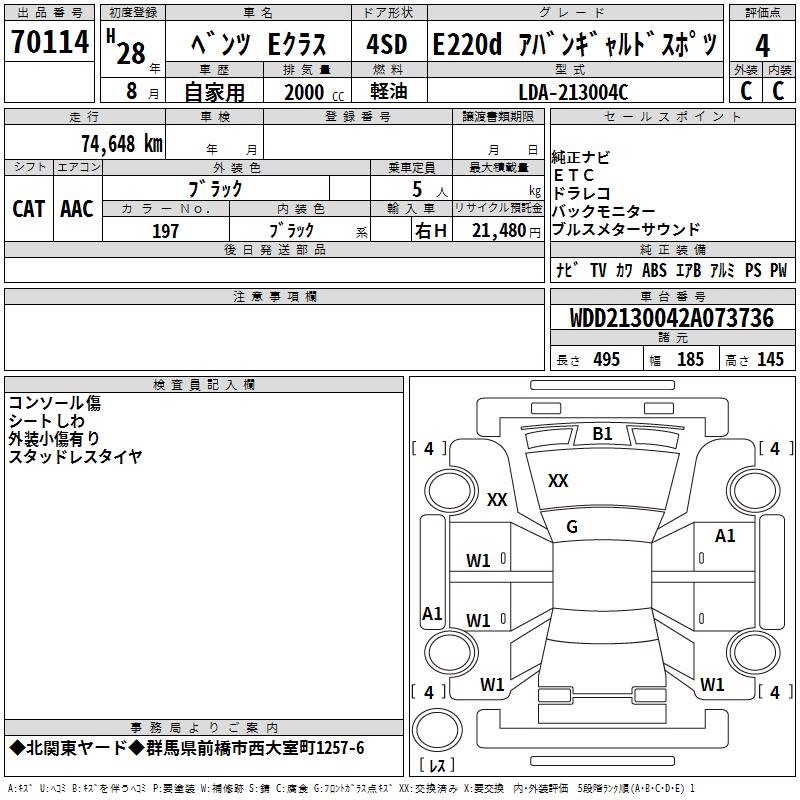Select the first registration year H28

(x=126, y=48)
